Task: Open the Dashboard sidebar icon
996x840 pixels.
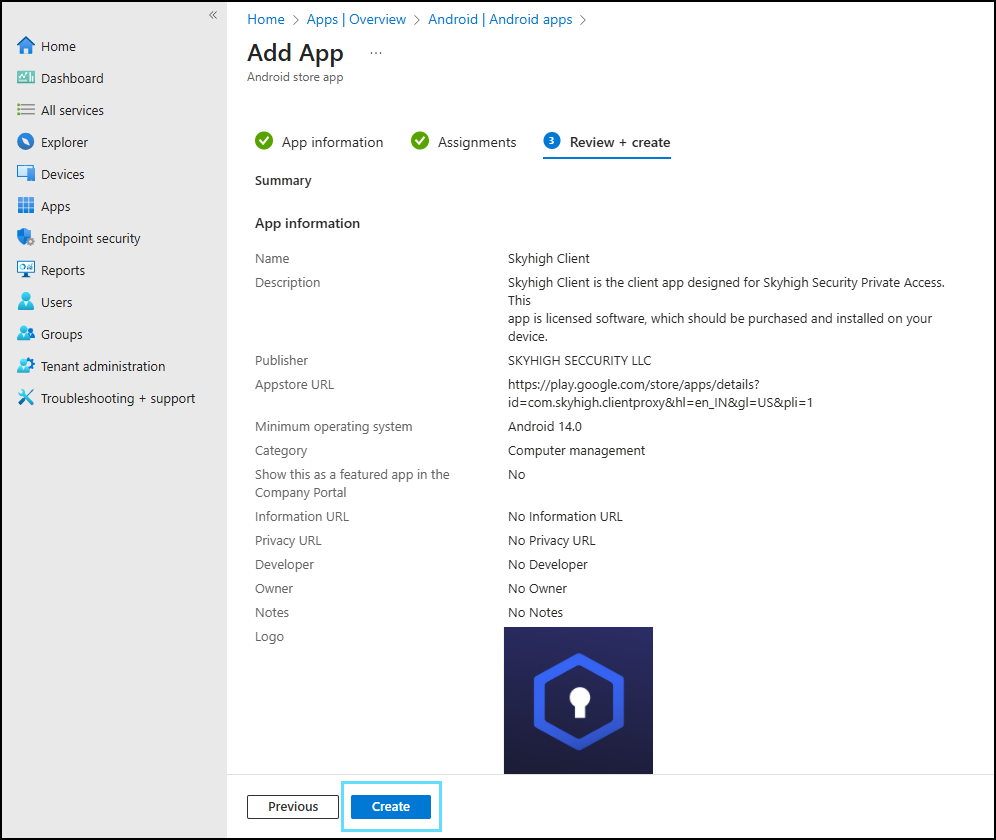Action: pyautogui.click(x=26, y=78)
